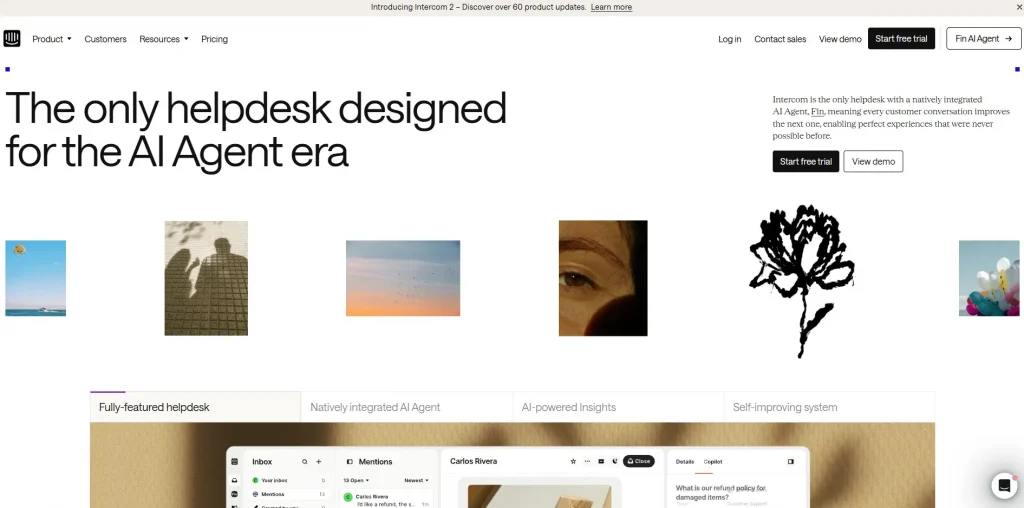Switch to AI-powered Insights tab
The width and height of the screenshot is (1024, 508).
[618, 407]
